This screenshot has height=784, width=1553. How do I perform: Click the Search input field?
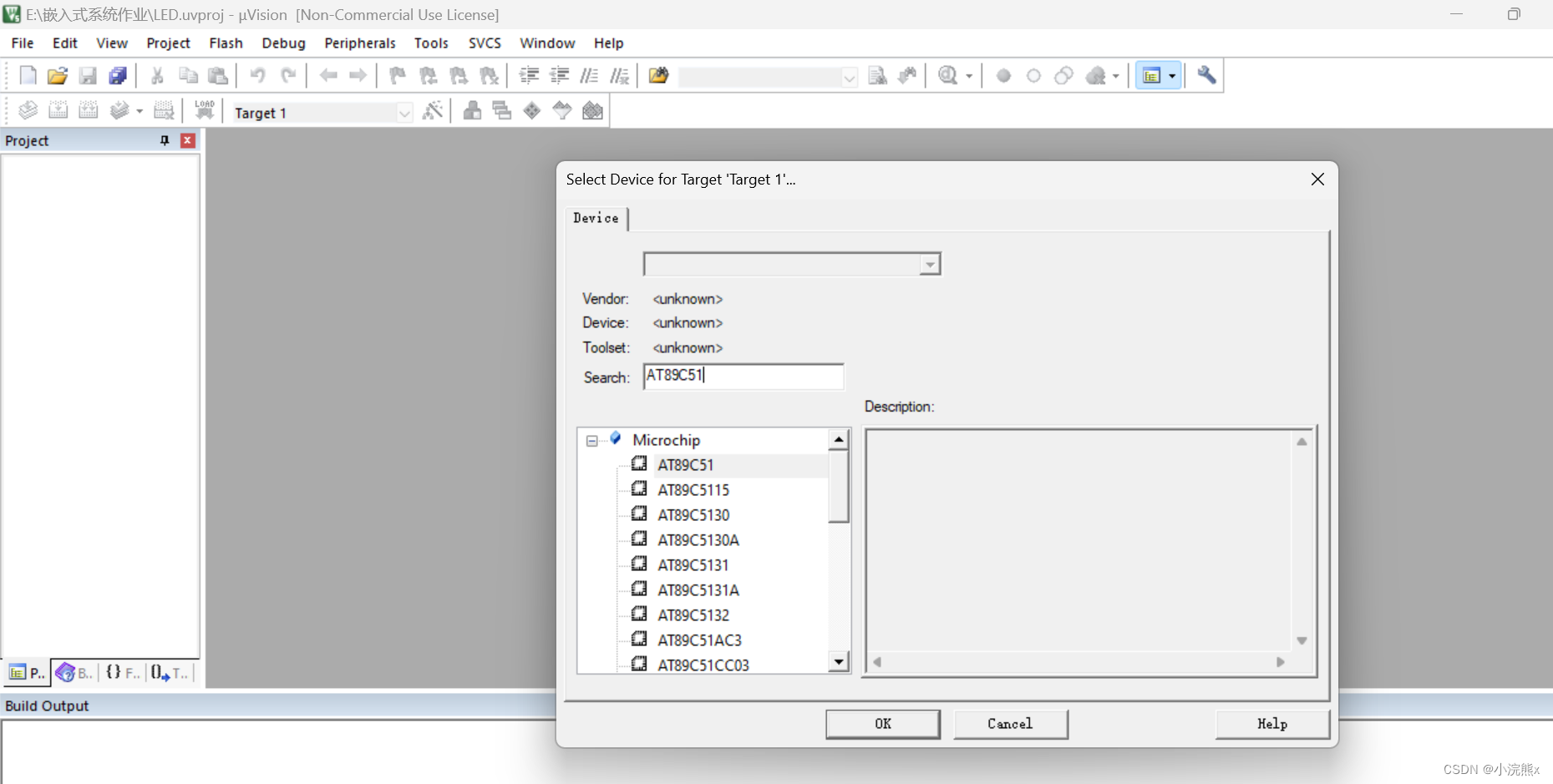(x=744, y=377)
